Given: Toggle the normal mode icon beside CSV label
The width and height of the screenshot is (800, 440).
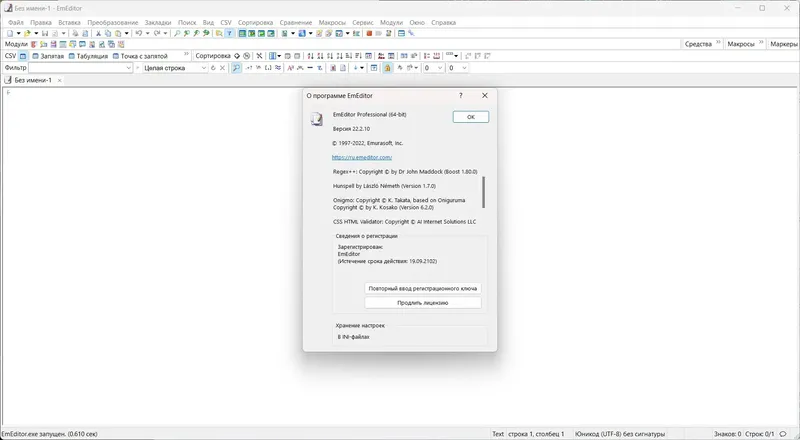Looking at the screenshot, I should [23, 56].
